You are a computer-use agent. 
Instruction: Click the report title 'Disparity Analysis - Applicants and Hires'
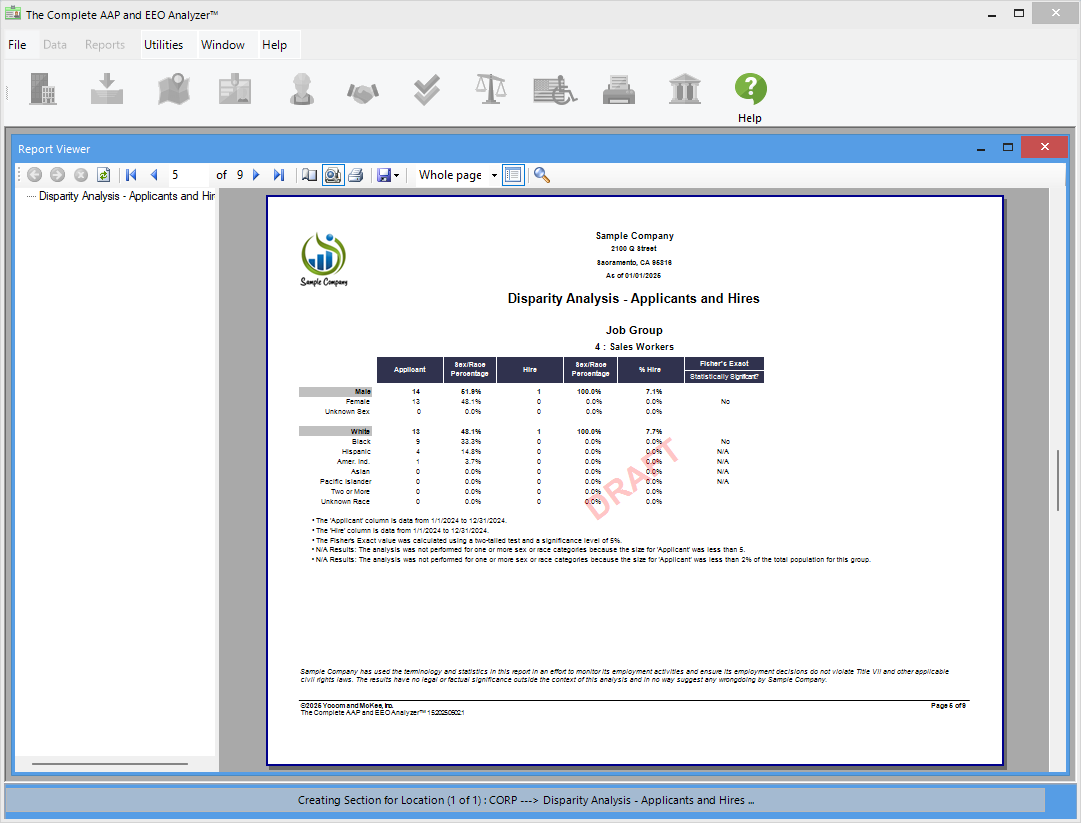634,298
